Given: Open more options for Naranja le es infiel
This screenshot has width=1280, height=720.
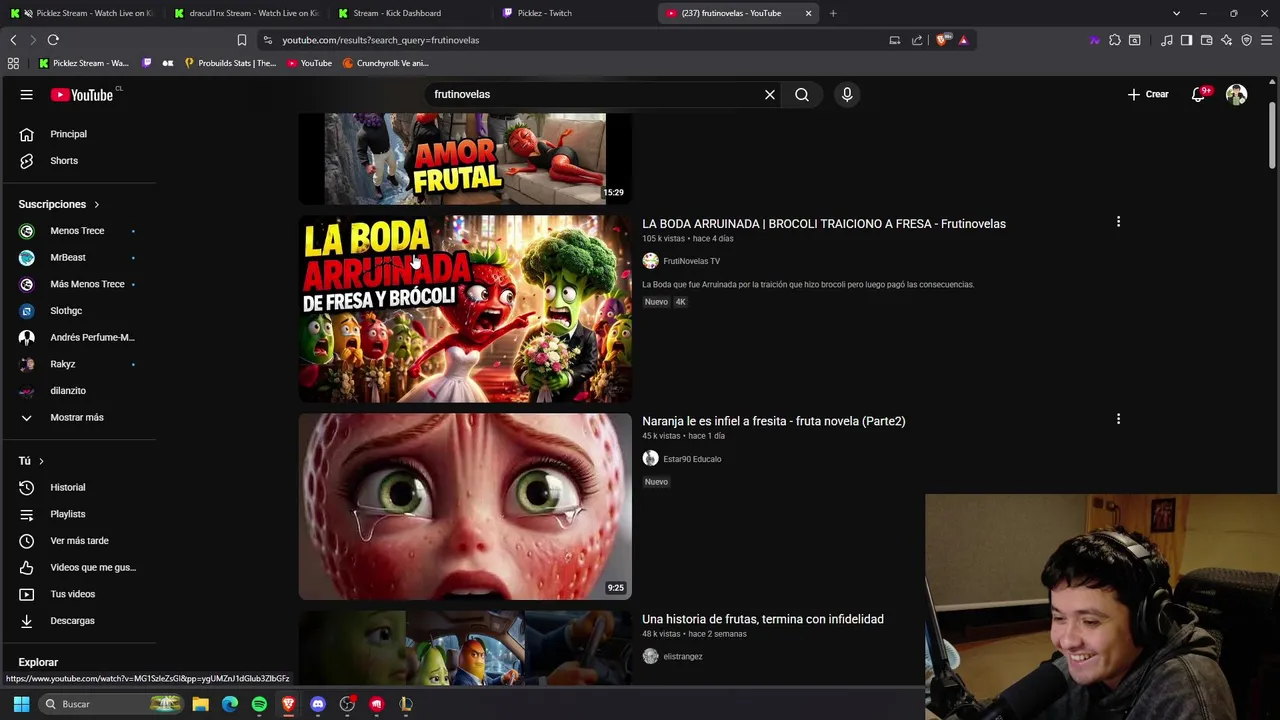Looking at the screenshot, I should click(1118, 419).
